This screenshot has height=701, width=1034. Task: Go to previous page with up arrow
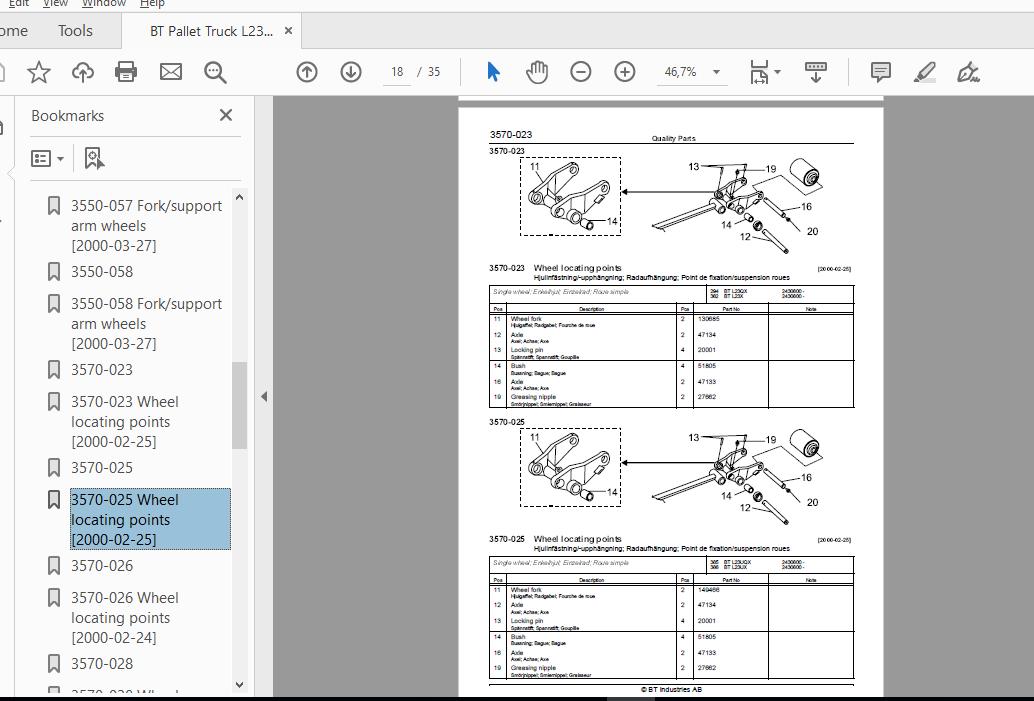point(307,72)
